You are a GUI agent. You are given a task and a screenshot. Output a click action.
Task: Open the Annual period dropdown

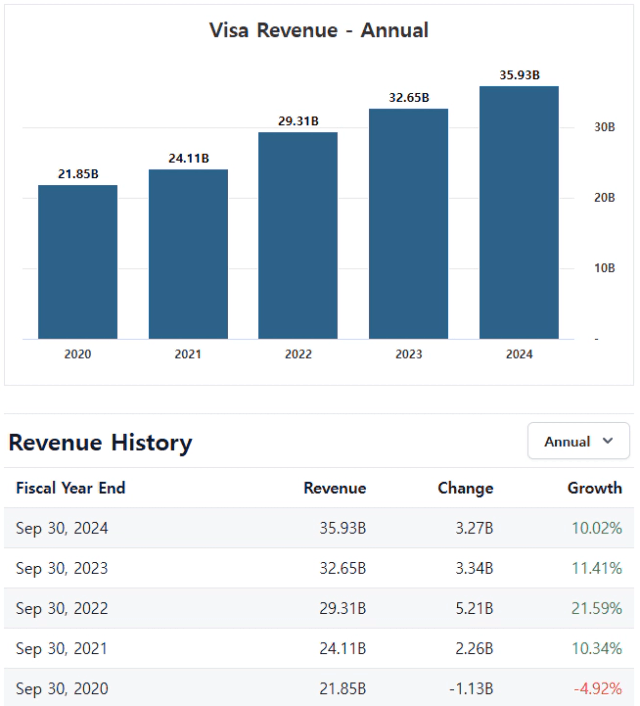(578, 441)
